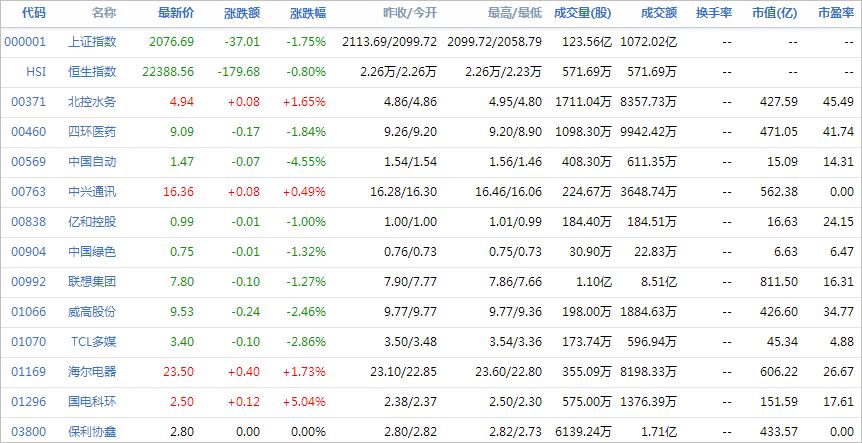The image size is (862, 443).
Task: Click the 8198.33万 turnover cell
Action: (x=649, y=372)
